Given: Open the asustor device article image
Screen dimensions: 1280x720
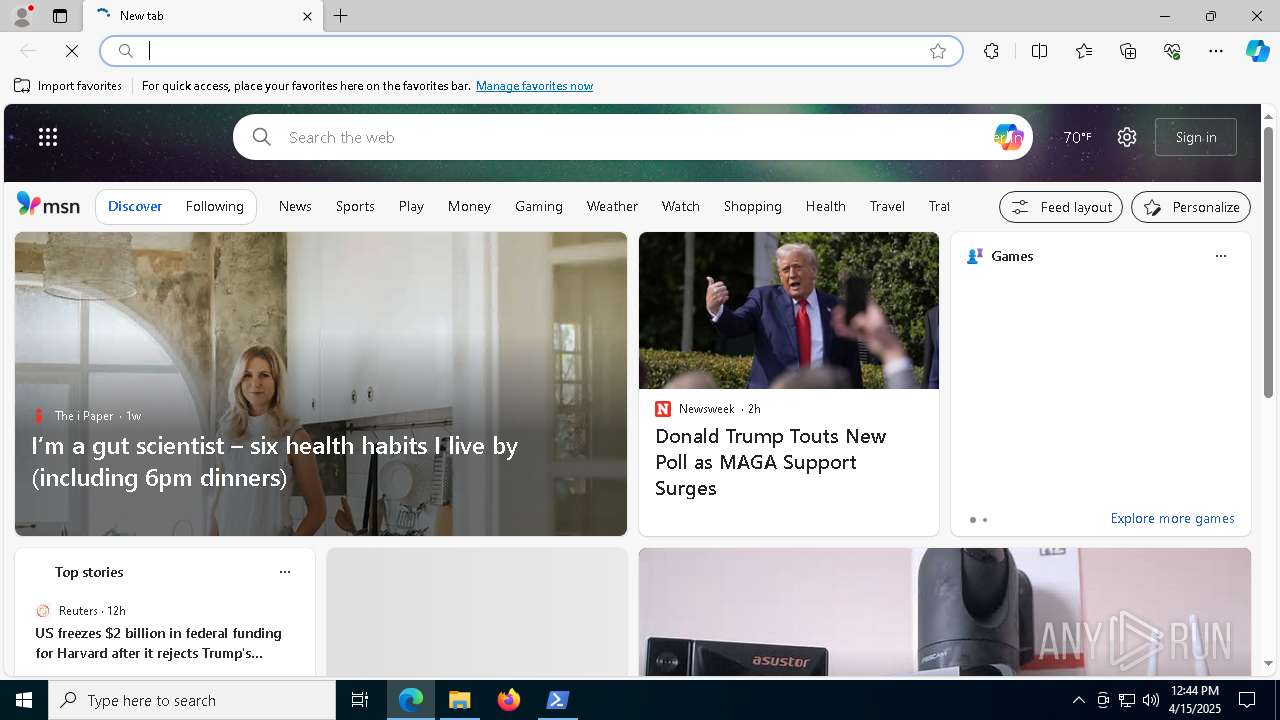Looking at the screenshot, I should coord(945,612).
